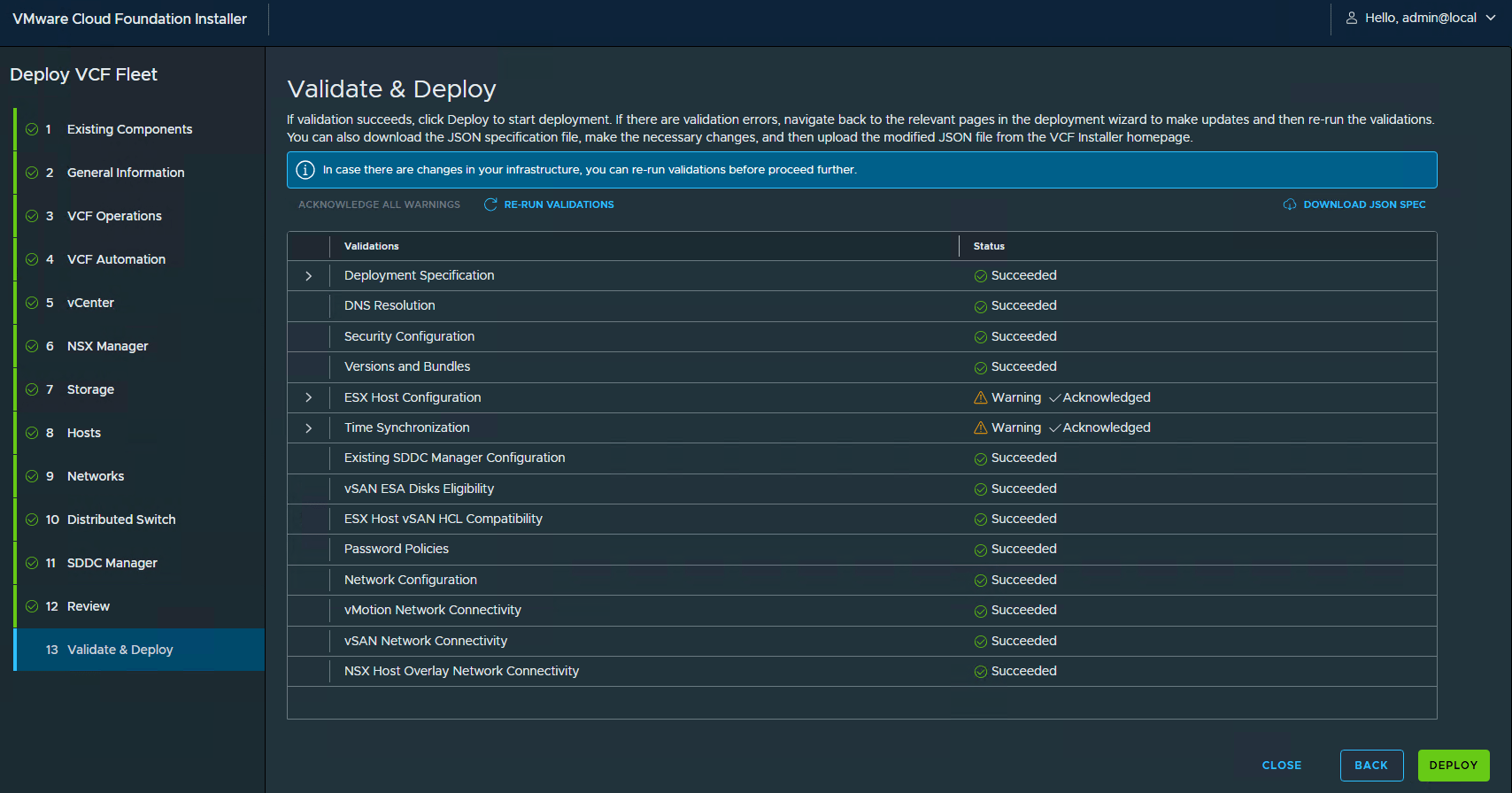Click green check icon for SDDC Manager step
Screen dimensions: 1512x793
[32, 563]
